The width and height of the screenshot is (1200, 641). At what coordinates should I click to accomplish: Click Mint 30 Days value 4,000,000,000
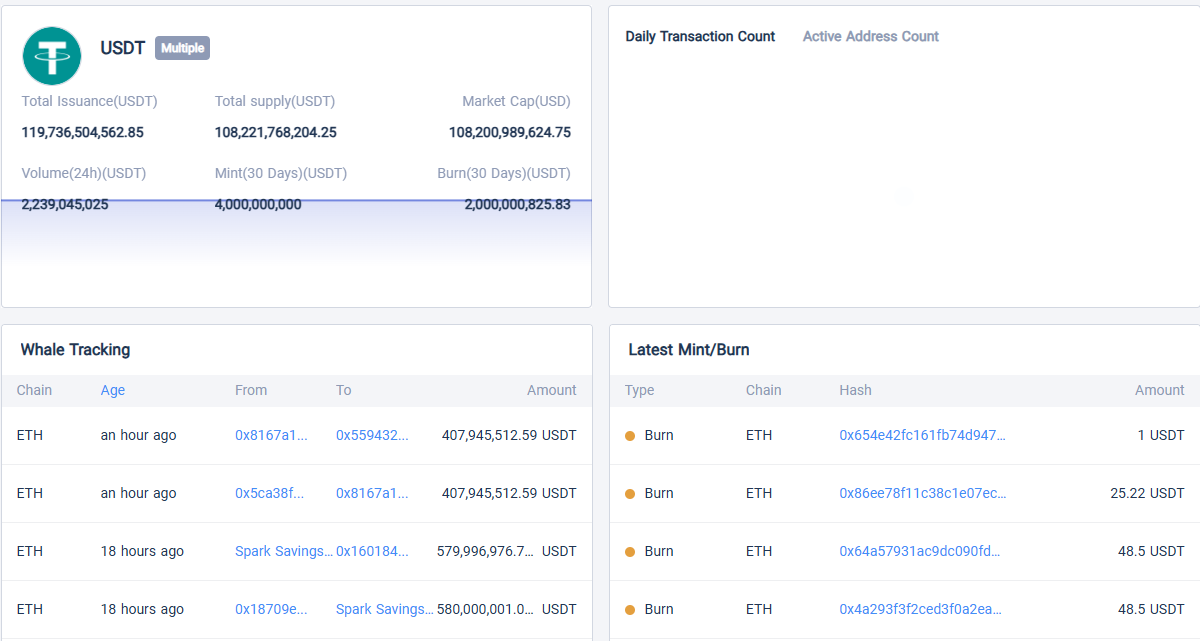[x=258, y=204]
